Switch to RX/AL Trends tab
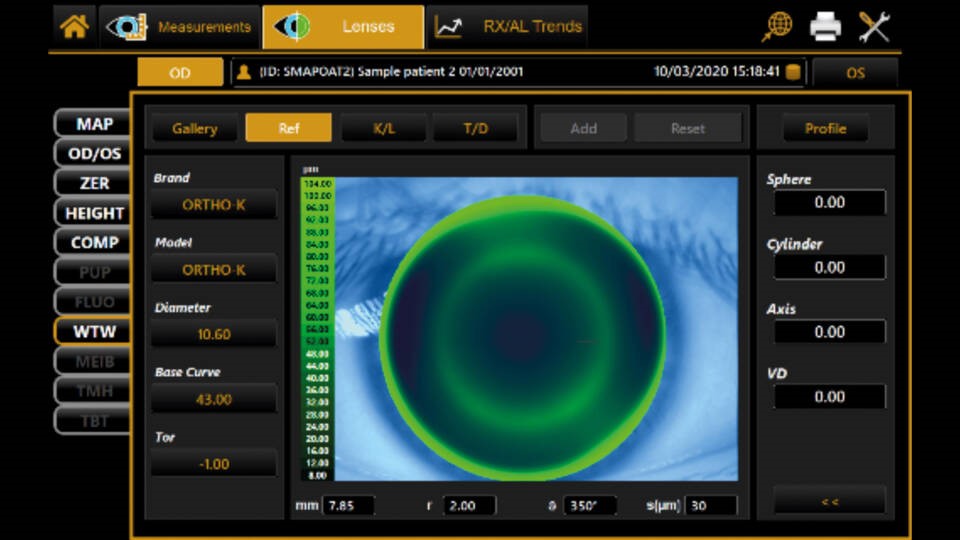This screenshot has width=960, height=540. pyautogui.click(x=508, y=27)
